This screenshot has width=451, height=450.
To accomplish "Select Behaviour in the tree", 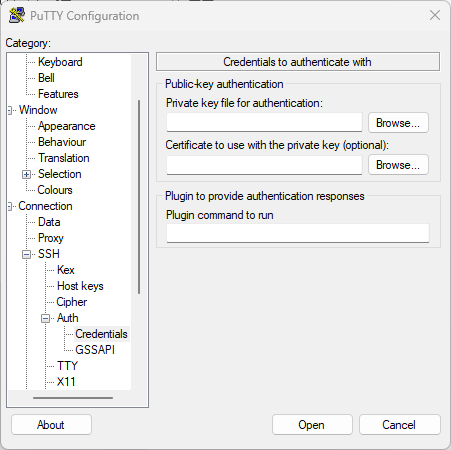I will pos(62,142).
